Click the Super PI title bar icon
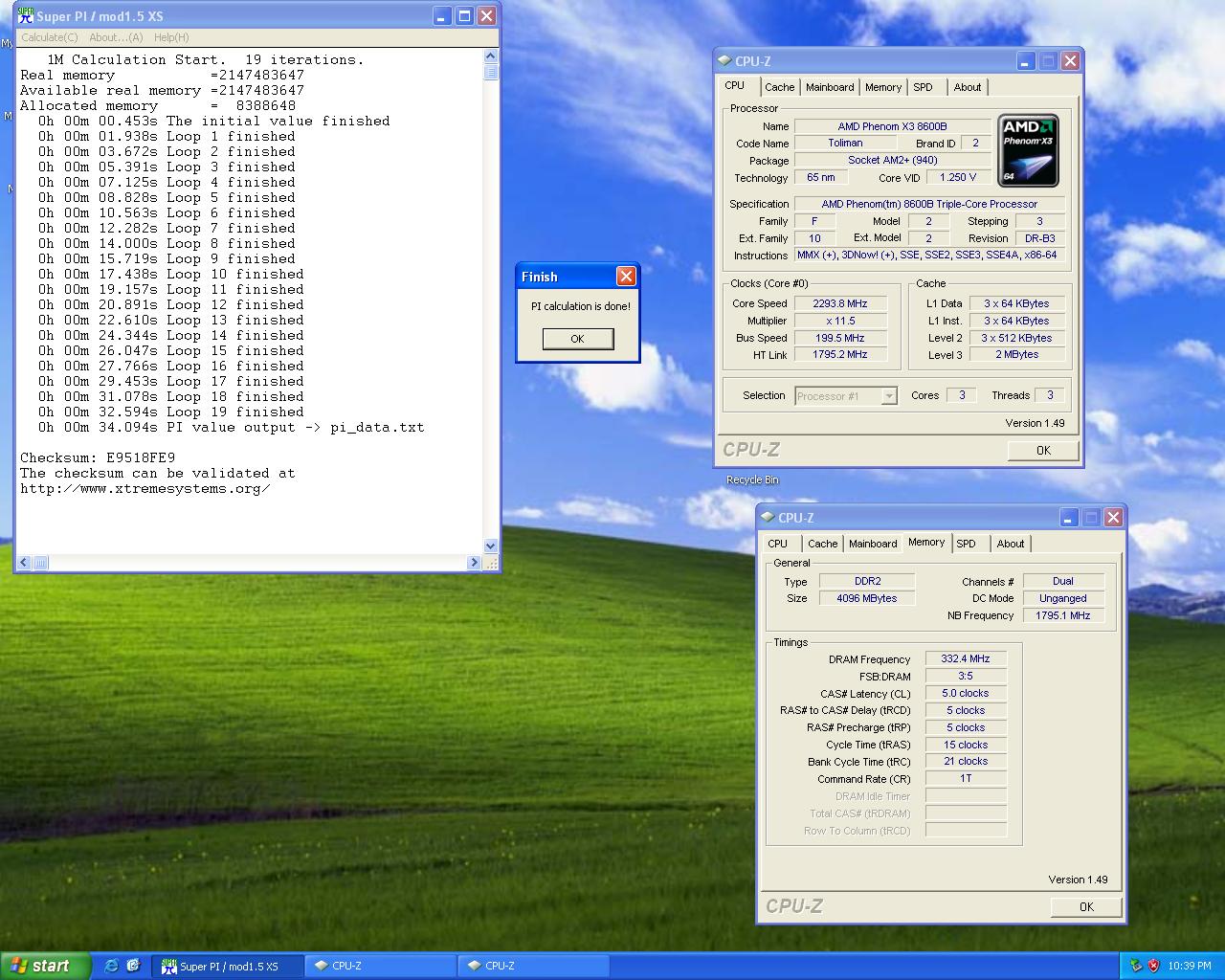 tap(26, 16)
